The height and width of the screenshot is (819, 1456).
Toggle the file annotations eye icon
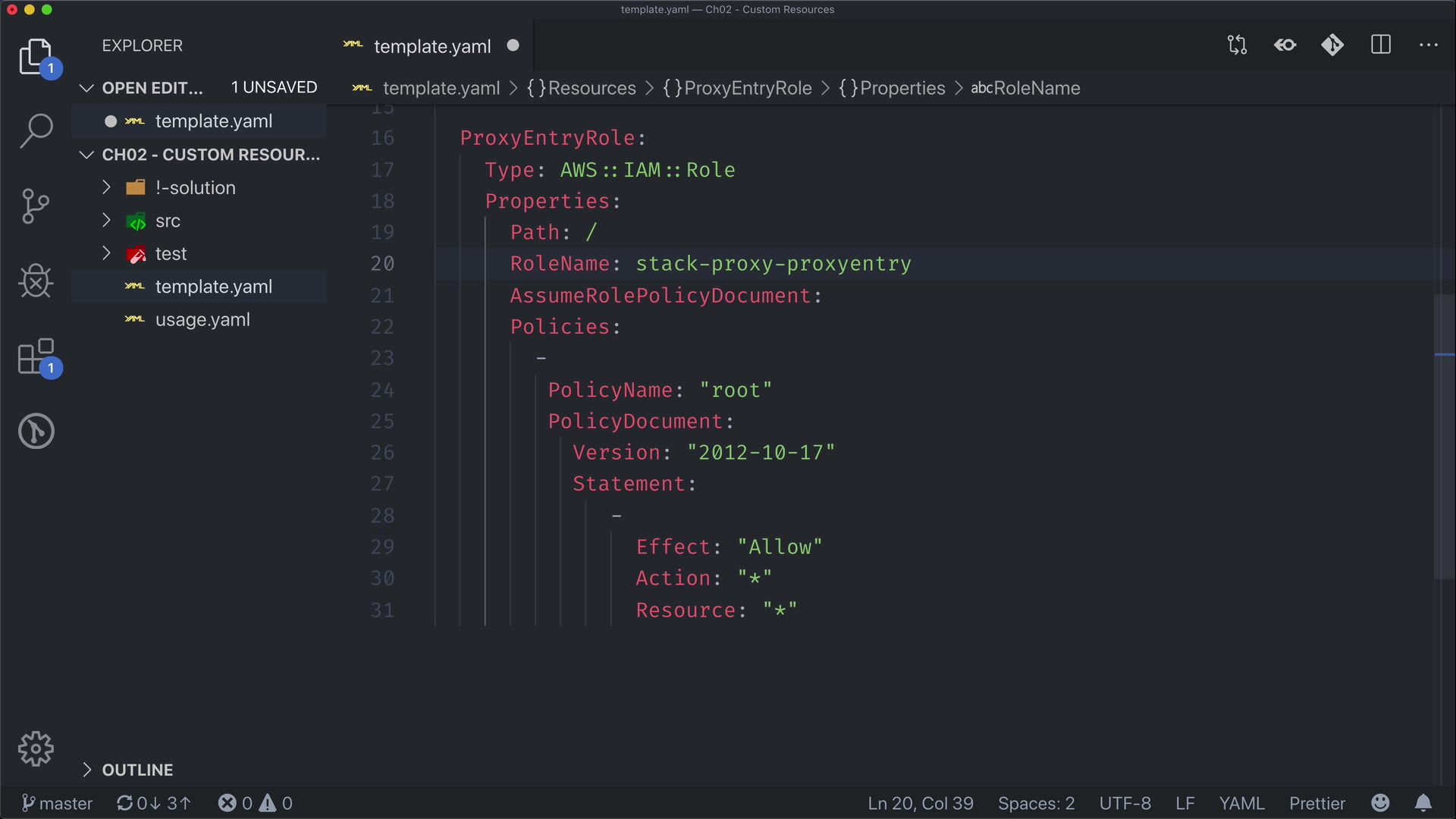coord(1285,45)
